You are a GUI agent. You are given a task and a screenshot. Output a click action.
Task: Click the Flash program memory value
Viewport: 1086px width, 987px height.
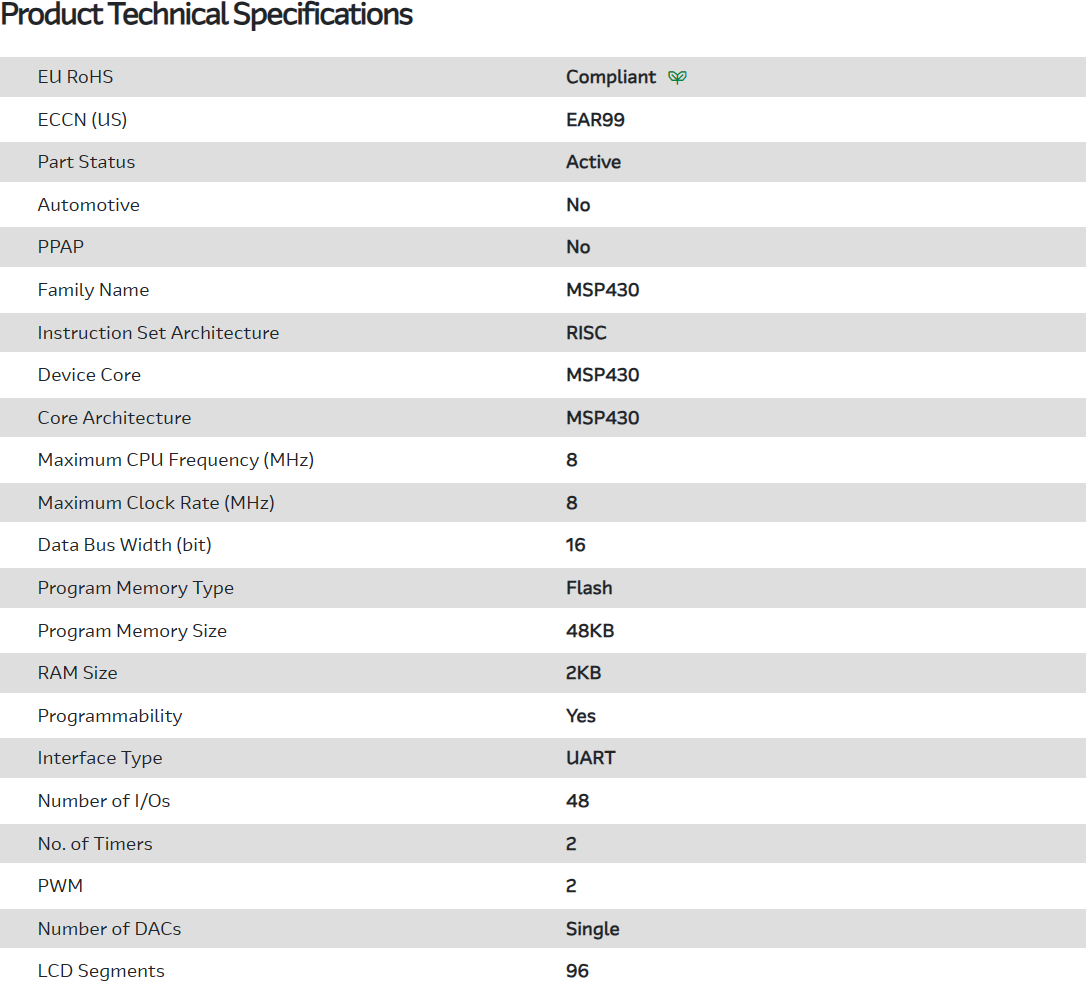coord(589,588)
